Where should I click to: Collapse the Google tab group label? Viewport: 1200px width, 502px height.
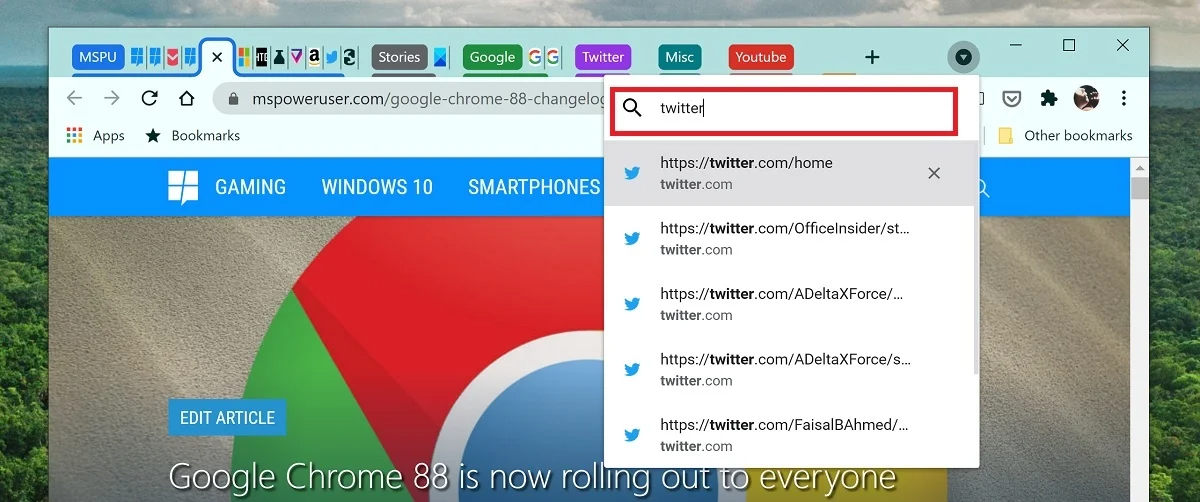492,57
